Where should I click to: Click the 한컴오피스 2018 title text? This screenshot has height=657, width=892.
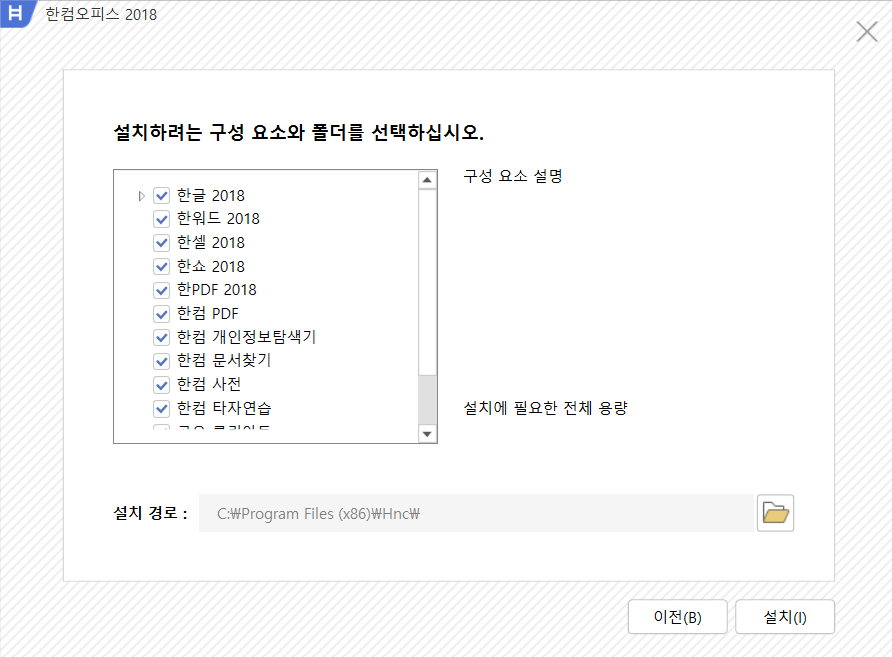click(101, 14)
